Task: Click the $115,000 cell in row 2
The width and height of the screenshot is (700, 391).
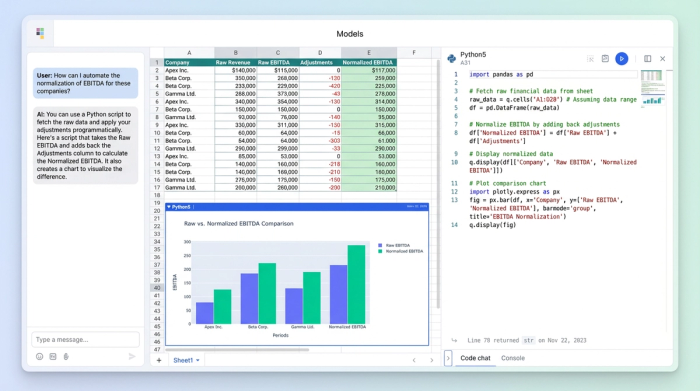Action: click(278, 71)
